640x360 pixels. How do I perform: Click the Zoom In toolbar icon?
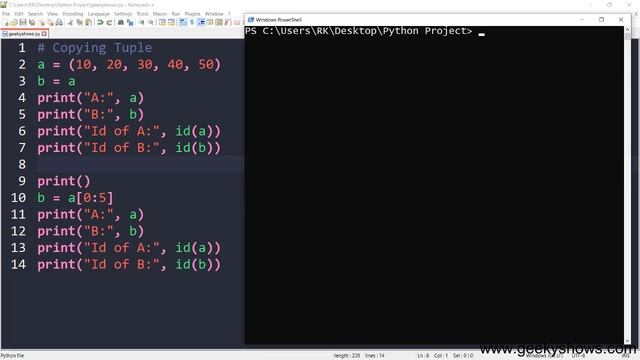tap(141, 22)
